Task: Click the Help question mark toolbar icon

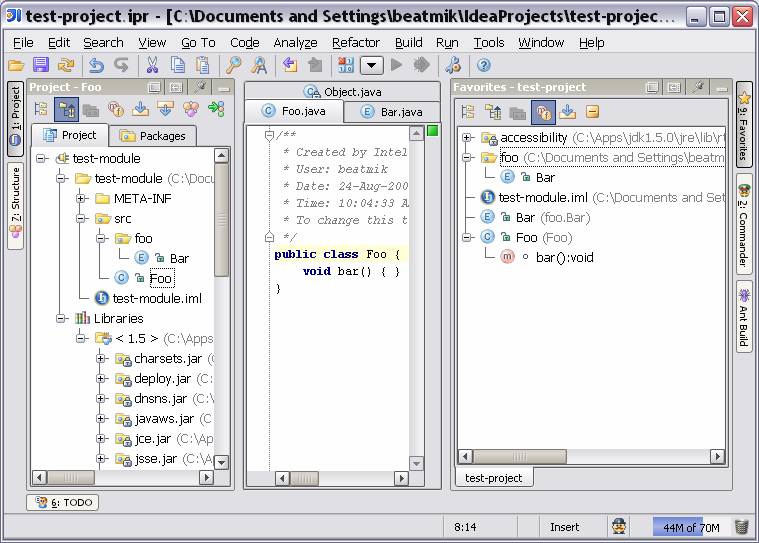Action: click(484, 65)
